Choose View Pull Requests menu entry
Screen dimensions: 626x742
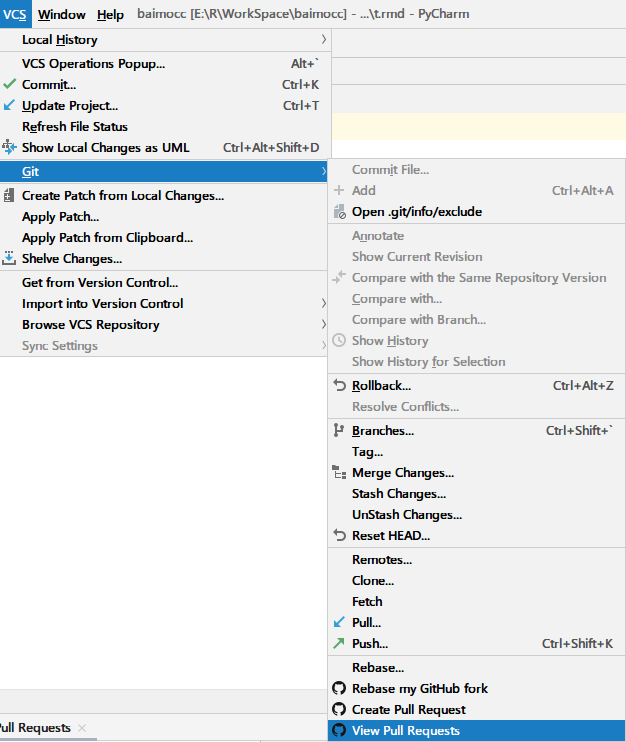(476, 730)
